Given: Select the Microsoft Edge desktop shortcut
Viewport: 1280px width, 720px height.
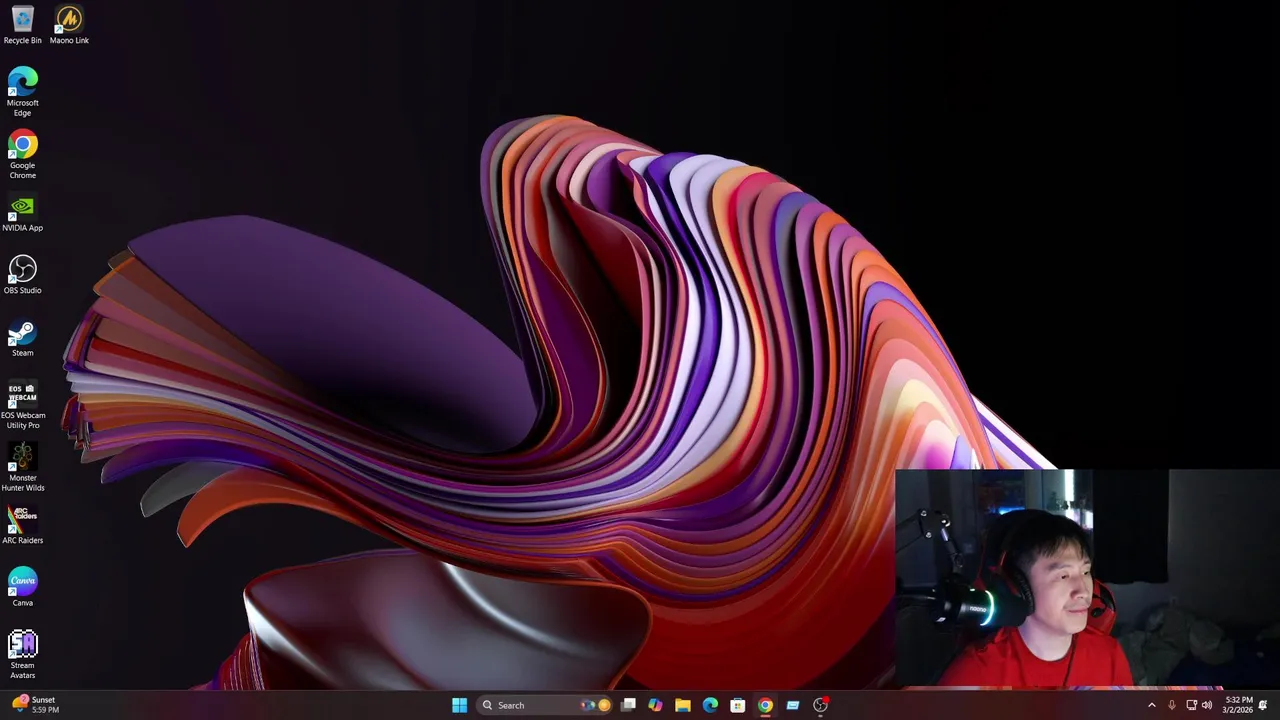Looking at the screenshot, I should 22,92.
